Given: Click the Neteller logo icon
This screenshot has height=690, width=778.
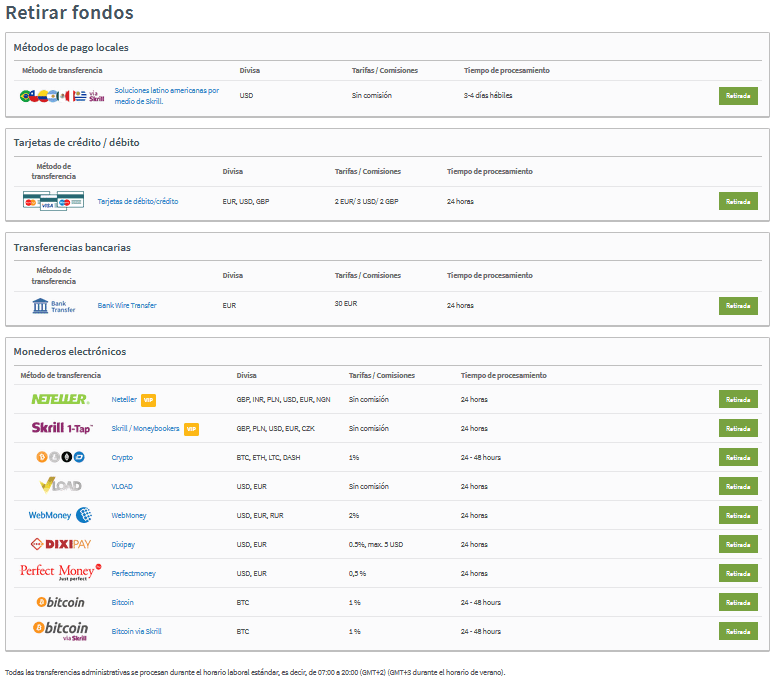Looking at the screenshot, I should pos(60,399).
